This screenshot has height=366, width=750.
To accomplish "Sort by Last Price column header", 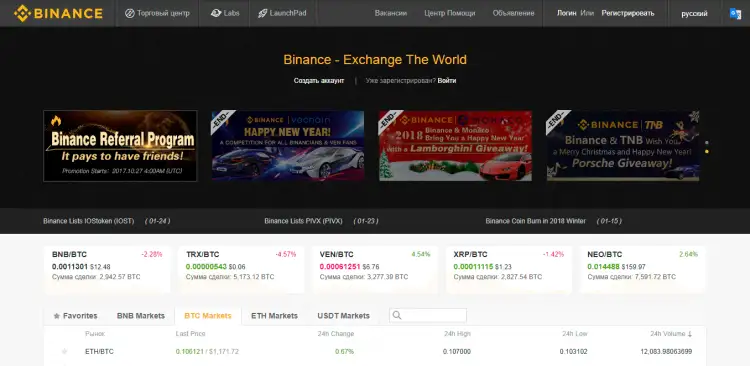I will click(x=190, y=334).
